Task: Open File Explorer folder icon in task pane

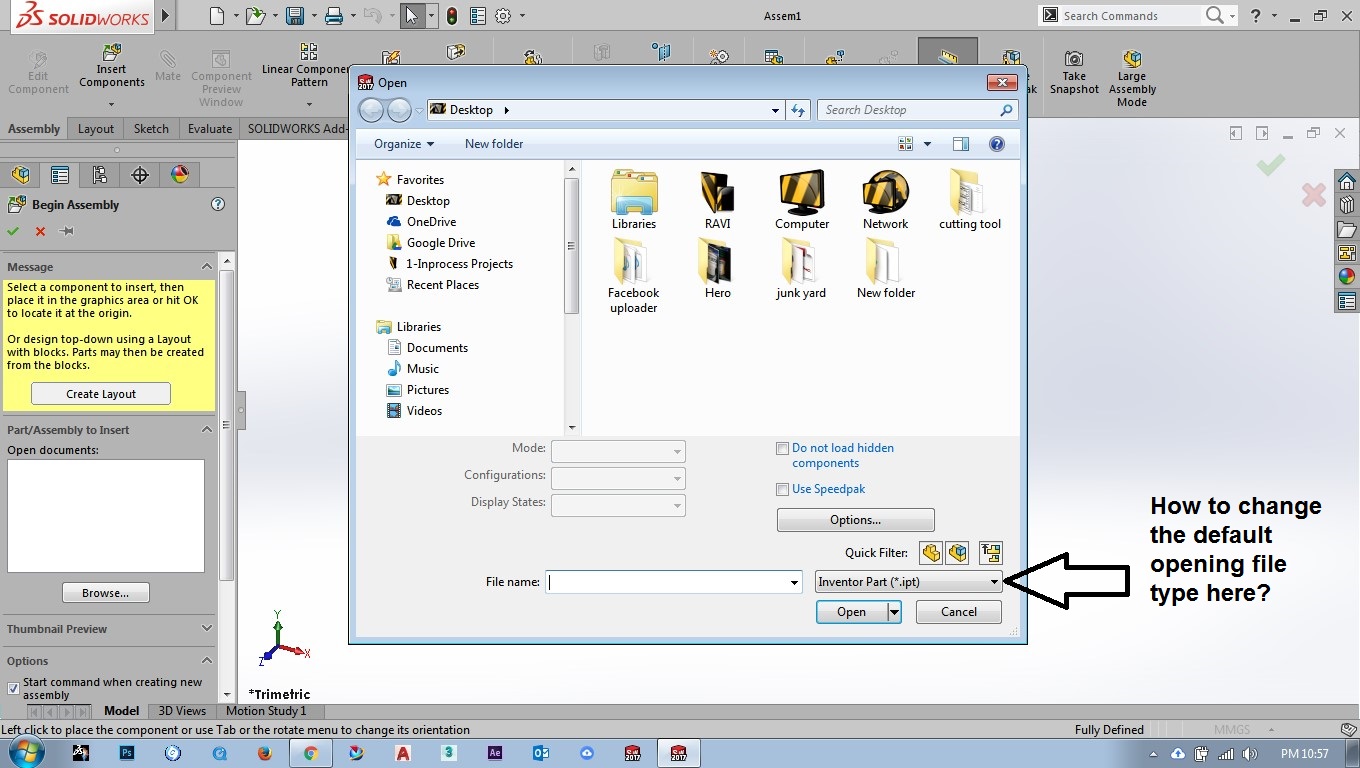Action: tap(1347, 229)
